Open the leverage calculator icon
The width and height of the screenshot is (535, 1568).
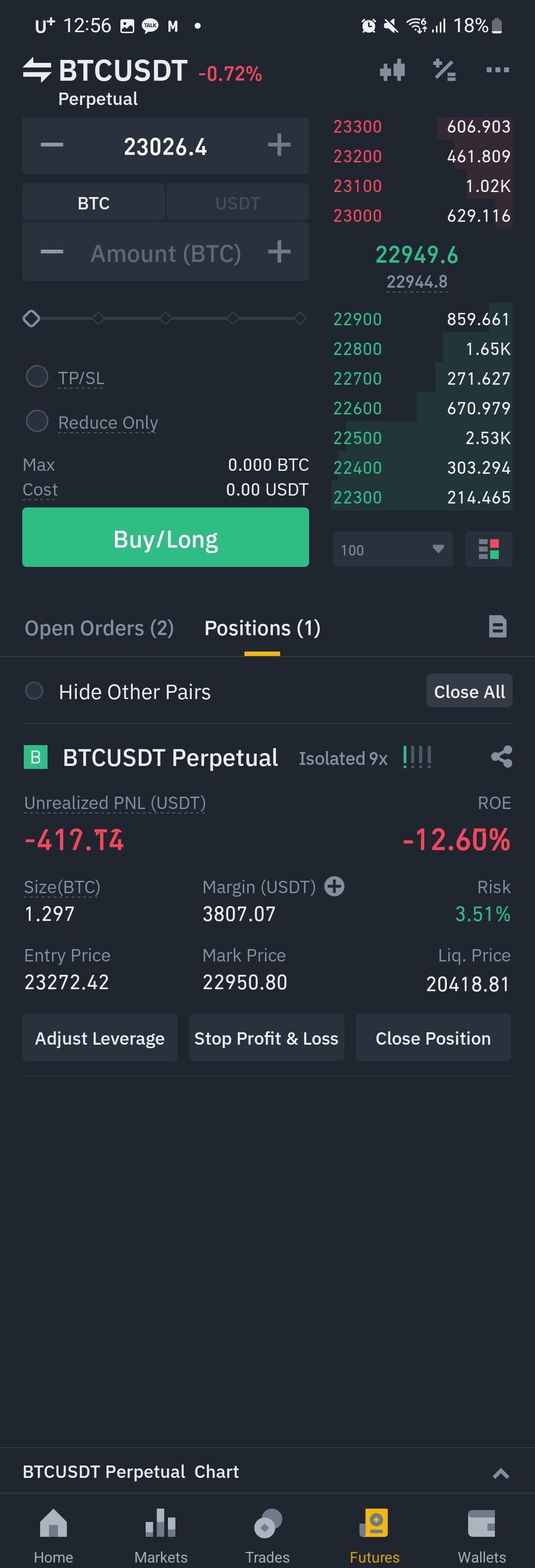445,70
